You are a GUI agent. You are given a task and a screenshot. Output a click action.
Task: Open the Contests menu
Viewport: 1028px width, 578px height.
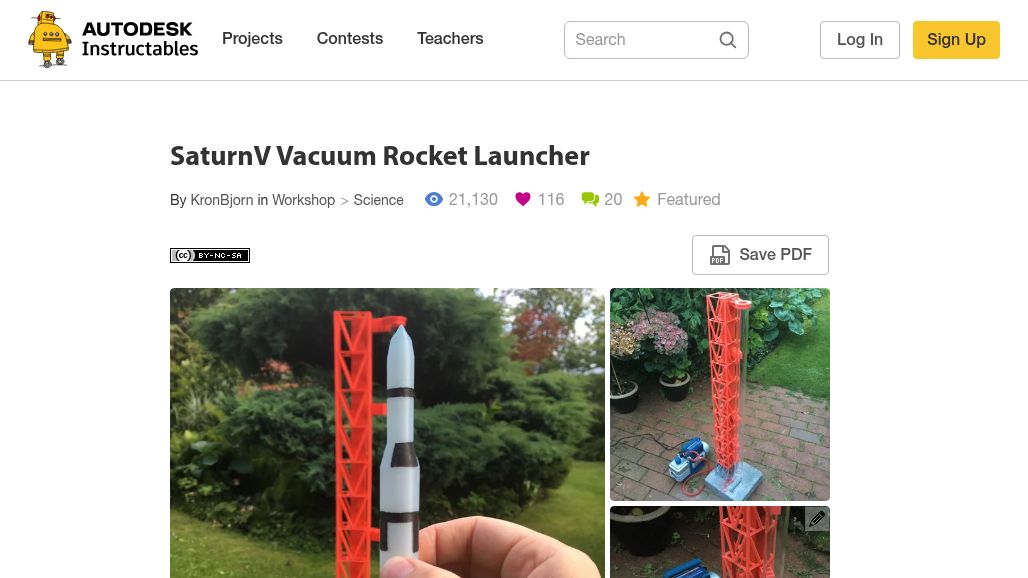(350, 39)
